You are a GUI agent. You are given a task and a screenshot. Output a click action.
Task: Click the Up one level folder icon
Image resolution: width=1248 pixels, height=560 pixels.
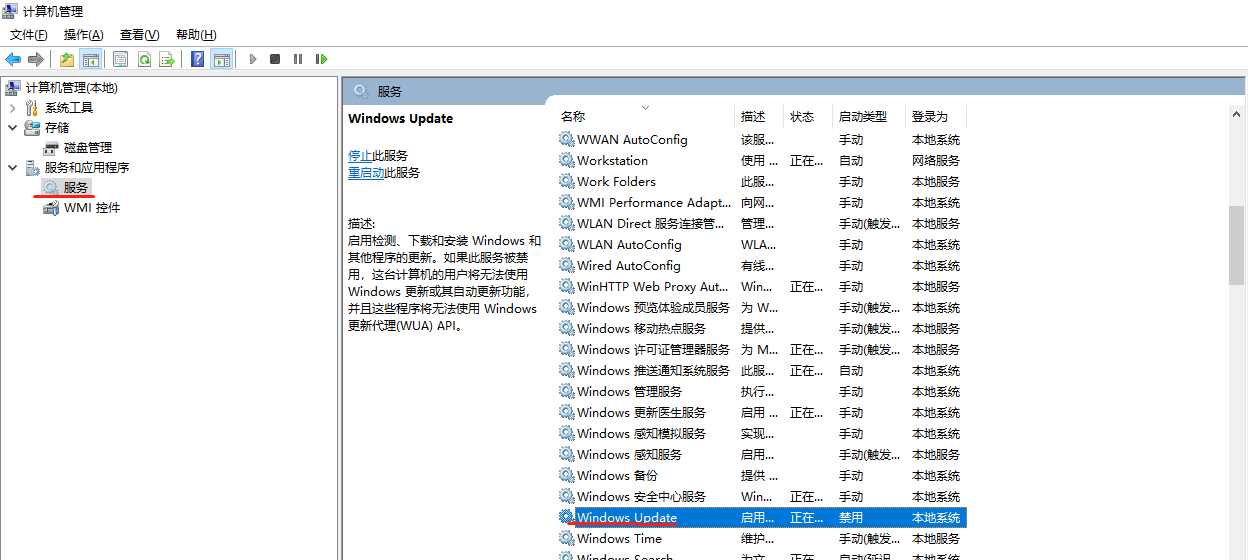coord(67,59)
